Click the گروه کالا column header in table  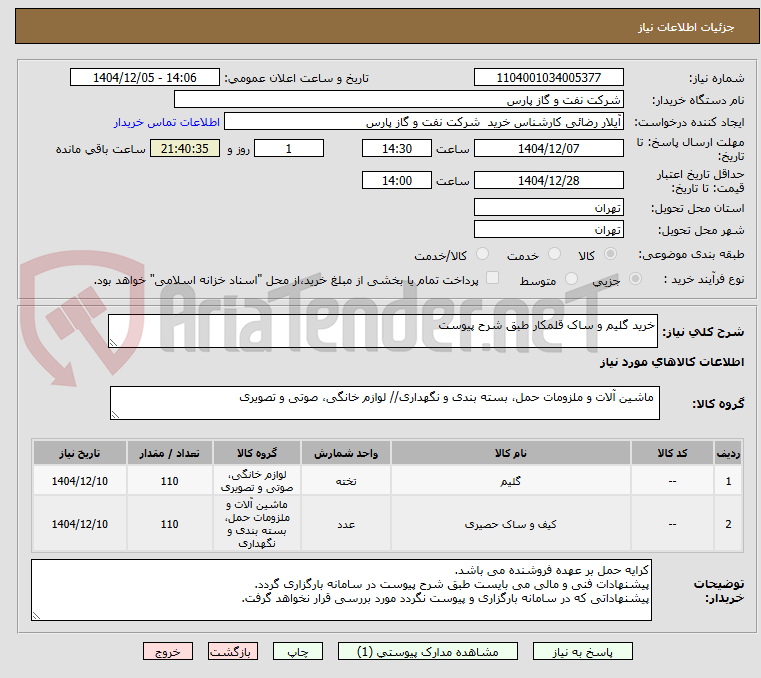tap(257, 453)
